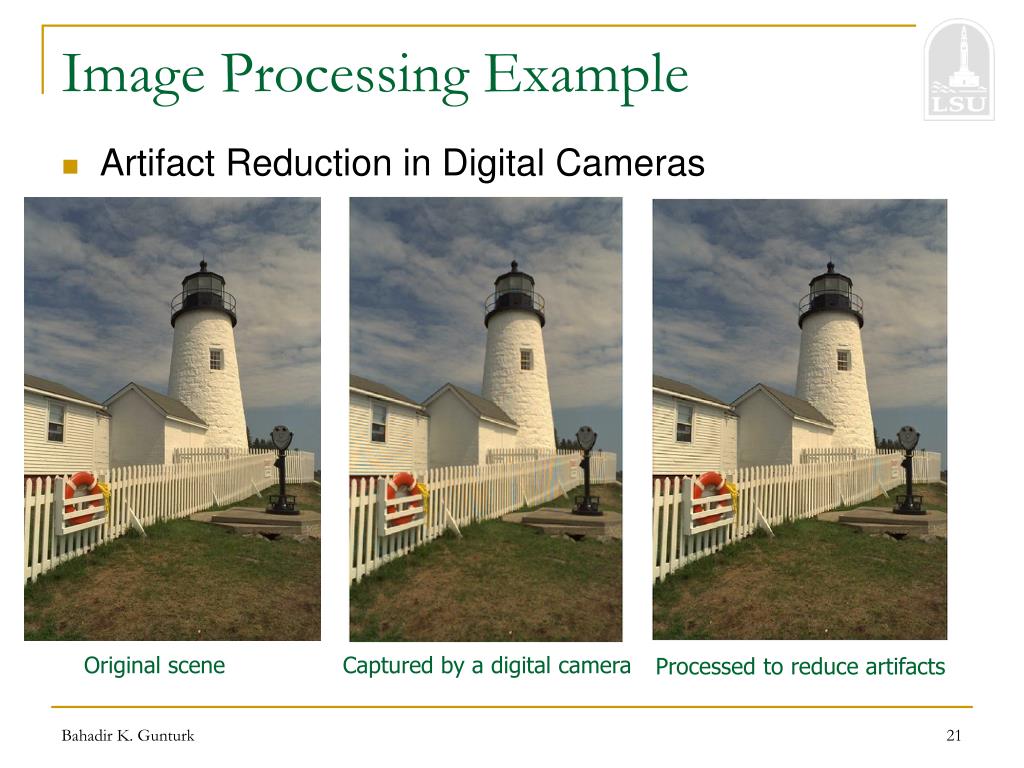The height and width of the screenshot is (768, 1024).
Task: Click the "Image Processing Example" slide title
Action: pyautogui.click(x=375, y=76)
